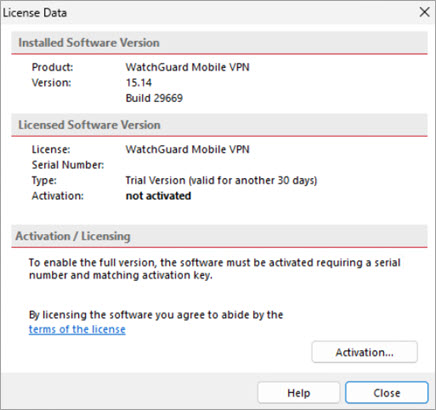Click the 'License:' label
The image size is (436, 410).
[x=51, y=149]
